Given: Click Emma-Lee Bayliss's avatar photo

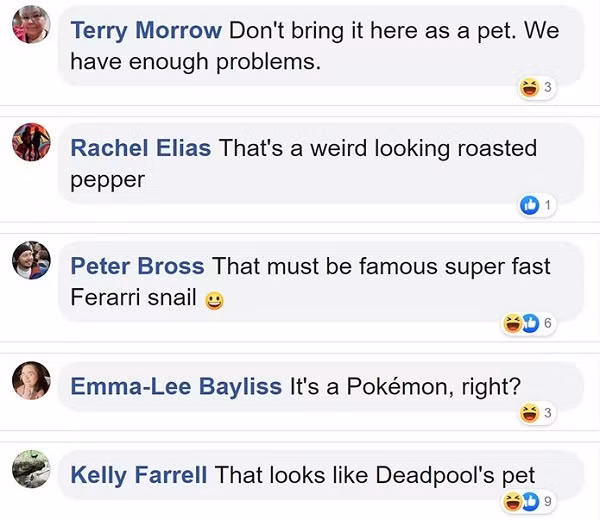Looking at the screenshot, I should pos(30,380).
